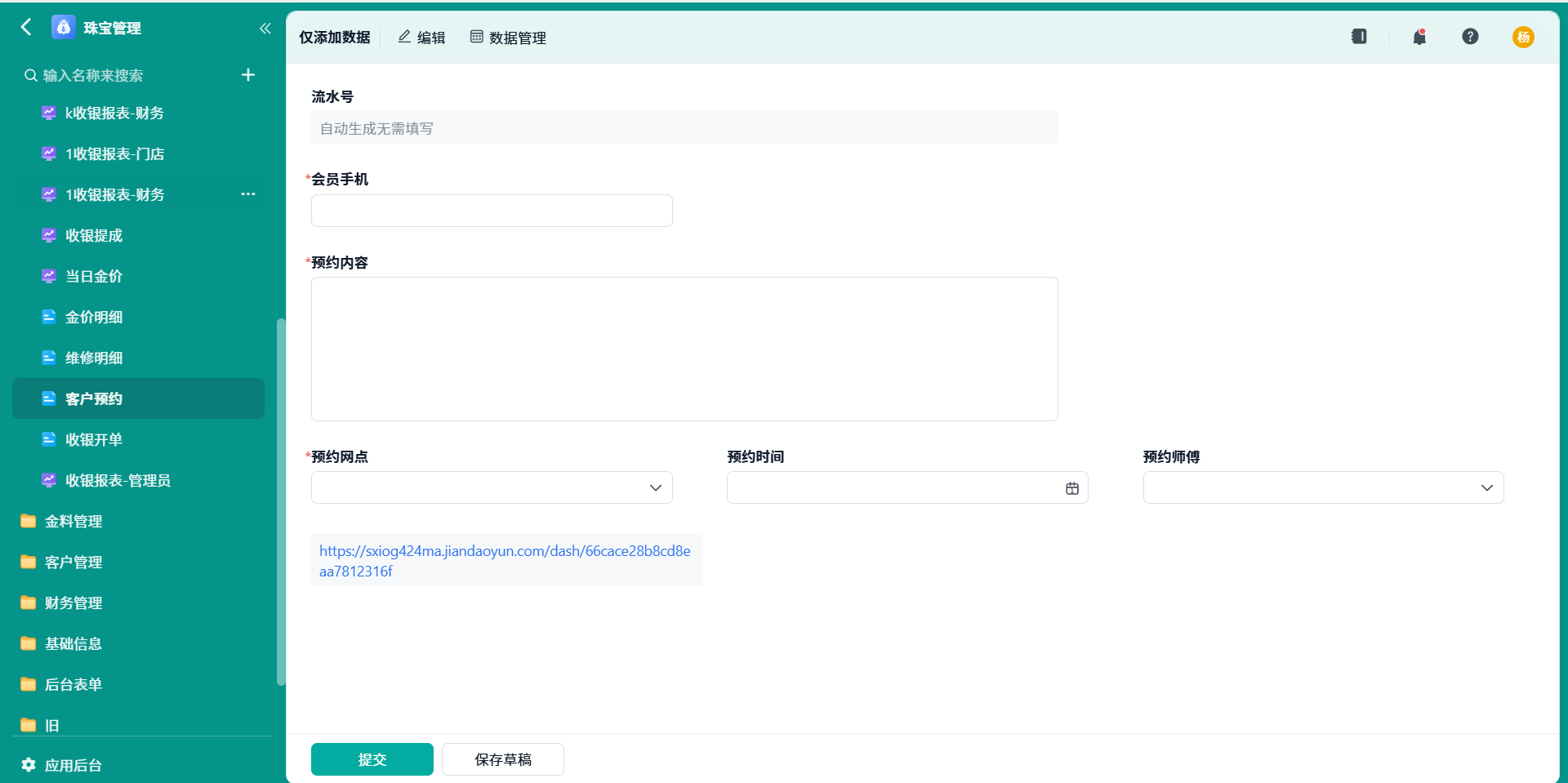Screen dimensions: 1568x783
Task: Go back using the left arrow
Action: pos(26,28)
